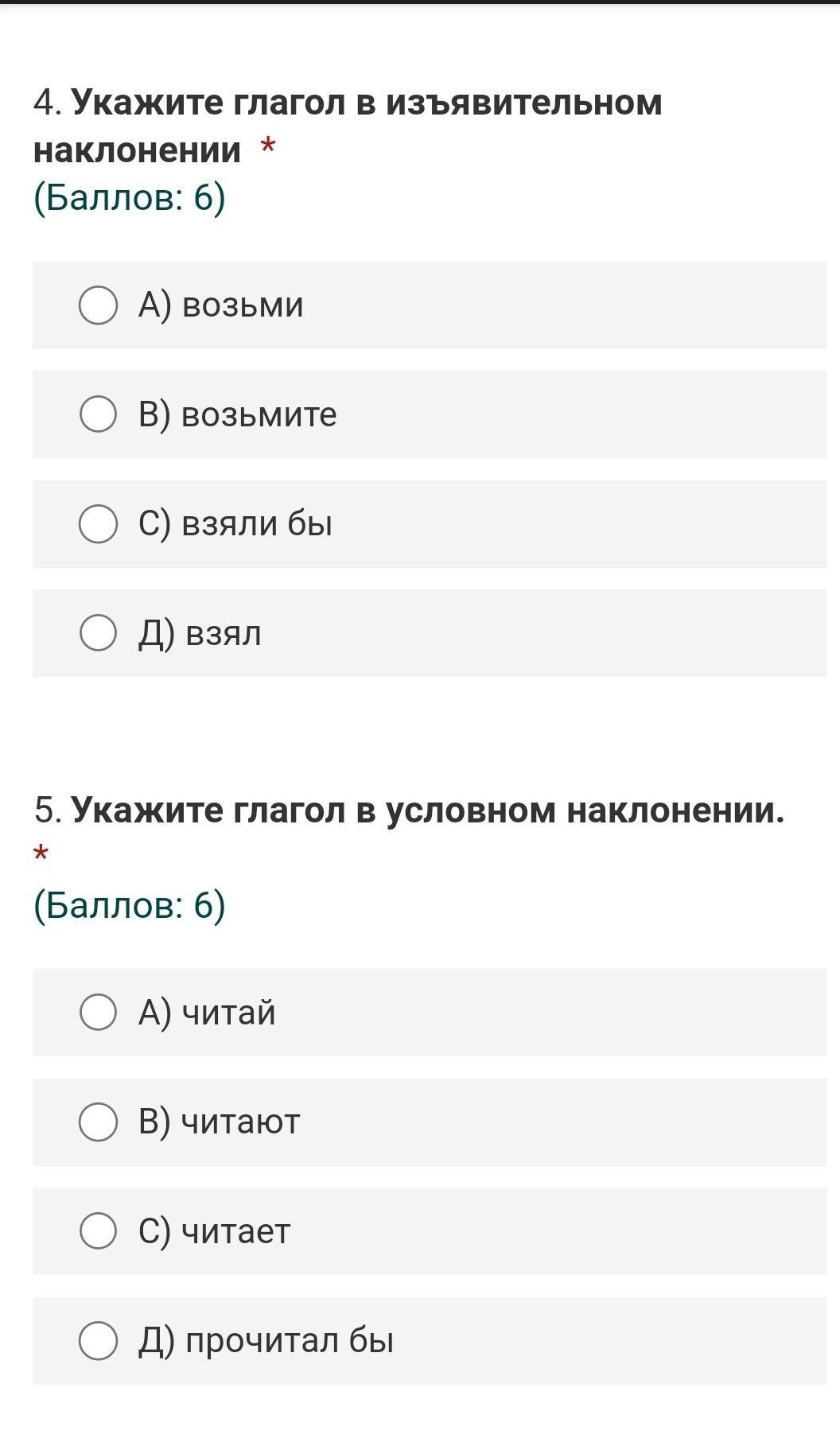Image resolution: width=840 pixels, height=1450 pixels.
Task: Click the answer label text 'возьми'
Action: (243, 305)
